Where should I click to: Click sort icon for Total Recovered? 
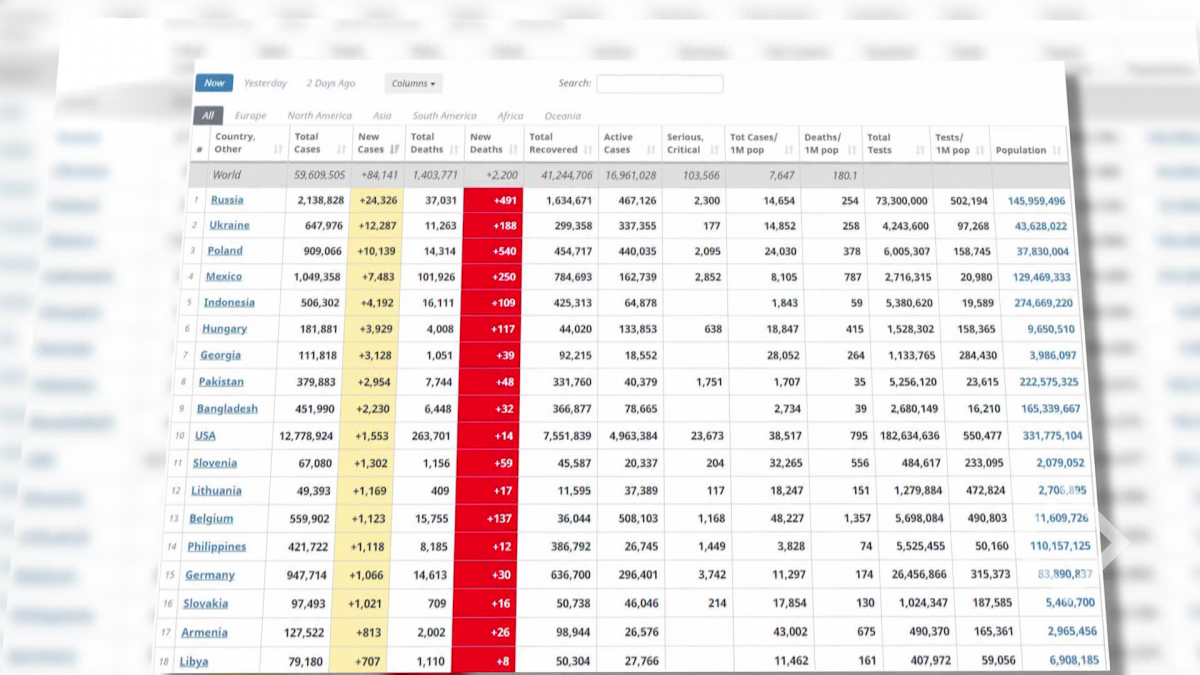coord(588,150)
